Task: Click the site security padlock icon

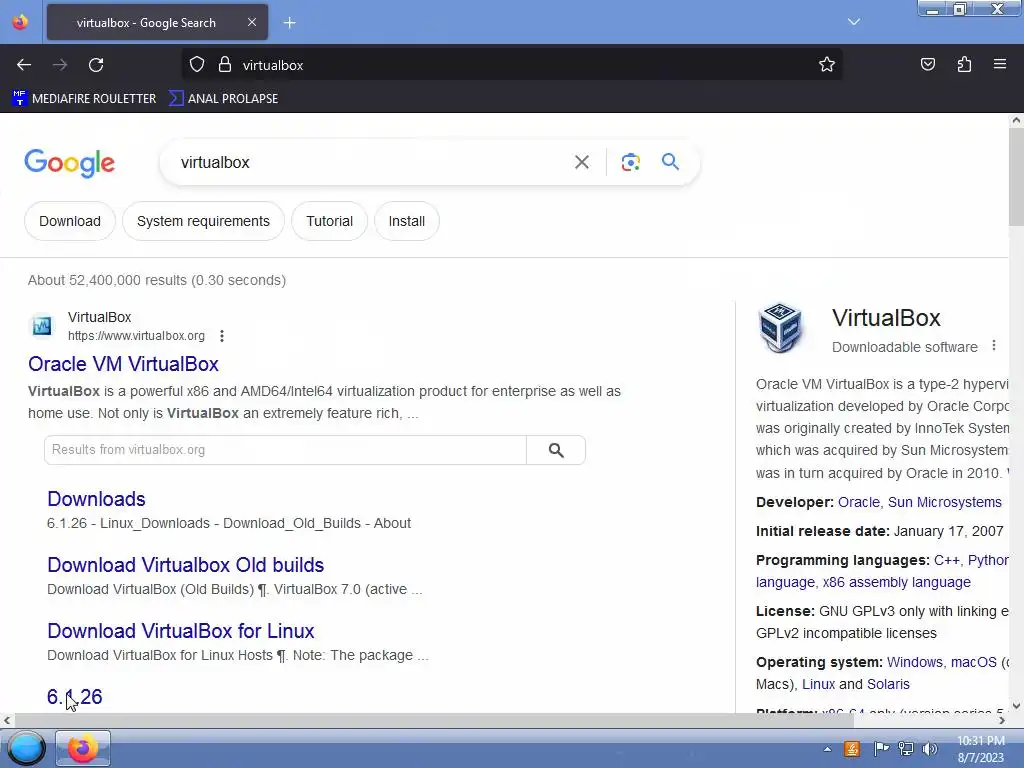Action: [225, 65]
